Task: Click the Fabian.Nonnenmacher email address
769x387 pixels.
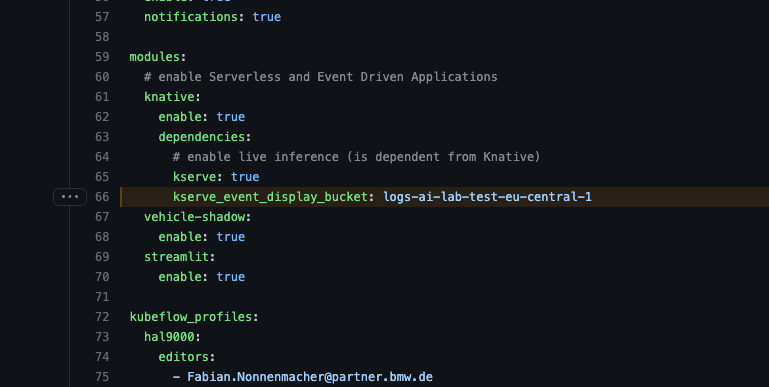Action: pyautogui.click(x=310, y=377)
